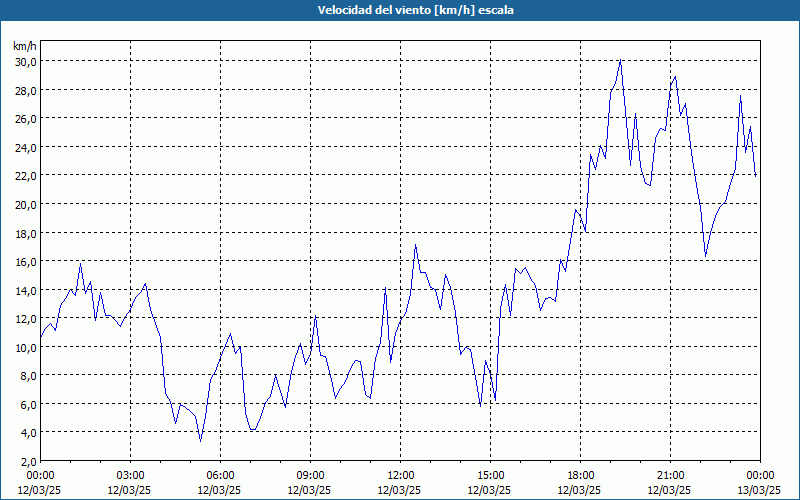Click the 16,0 y-axis value

pos(26,261)
